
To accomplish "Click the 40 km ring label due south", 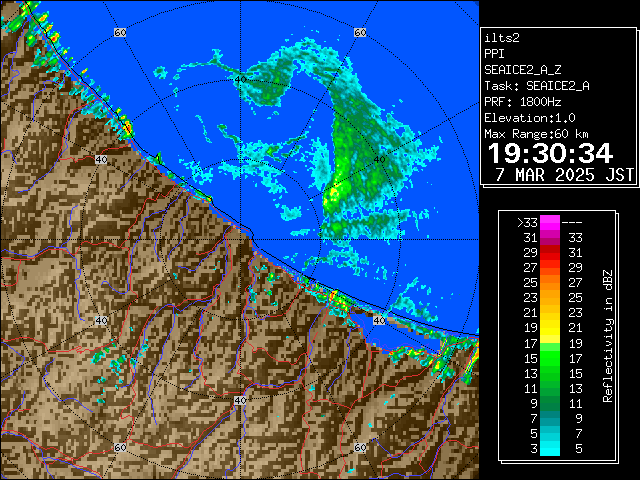I will pyautogui.click(x=240, y=400).
